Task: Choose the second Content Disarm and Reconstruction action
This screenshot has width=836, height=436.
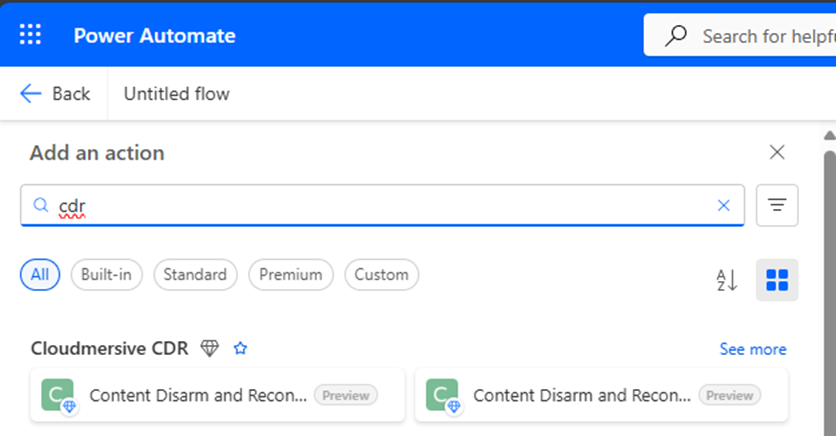Action: point(582,395)
